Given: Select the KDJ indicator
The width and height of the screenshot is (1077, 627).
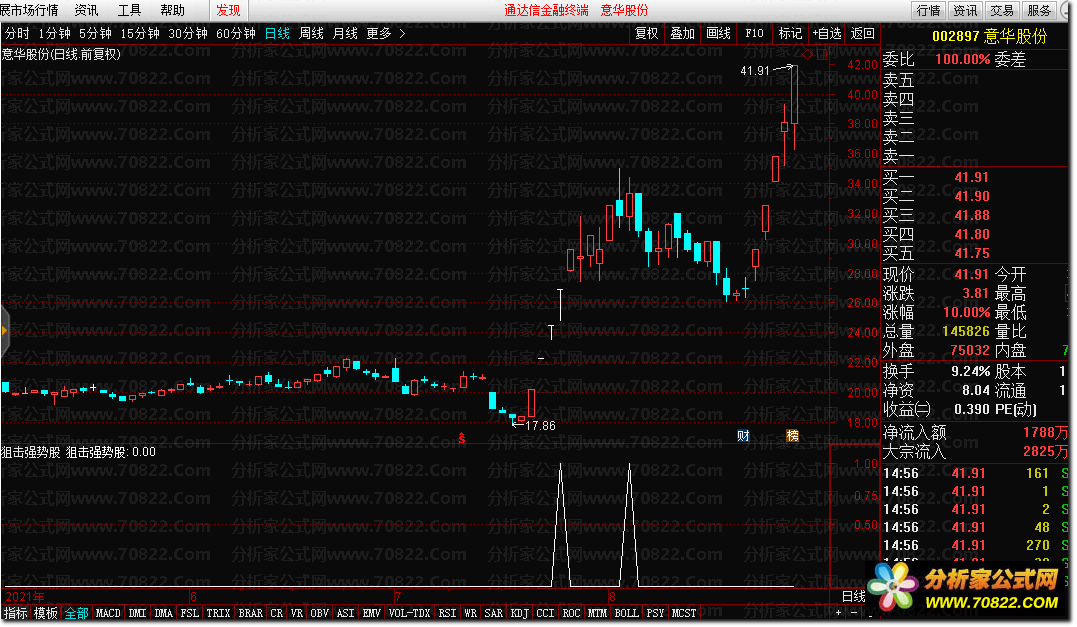Looking at the screenshot, I should pos(520,613).
